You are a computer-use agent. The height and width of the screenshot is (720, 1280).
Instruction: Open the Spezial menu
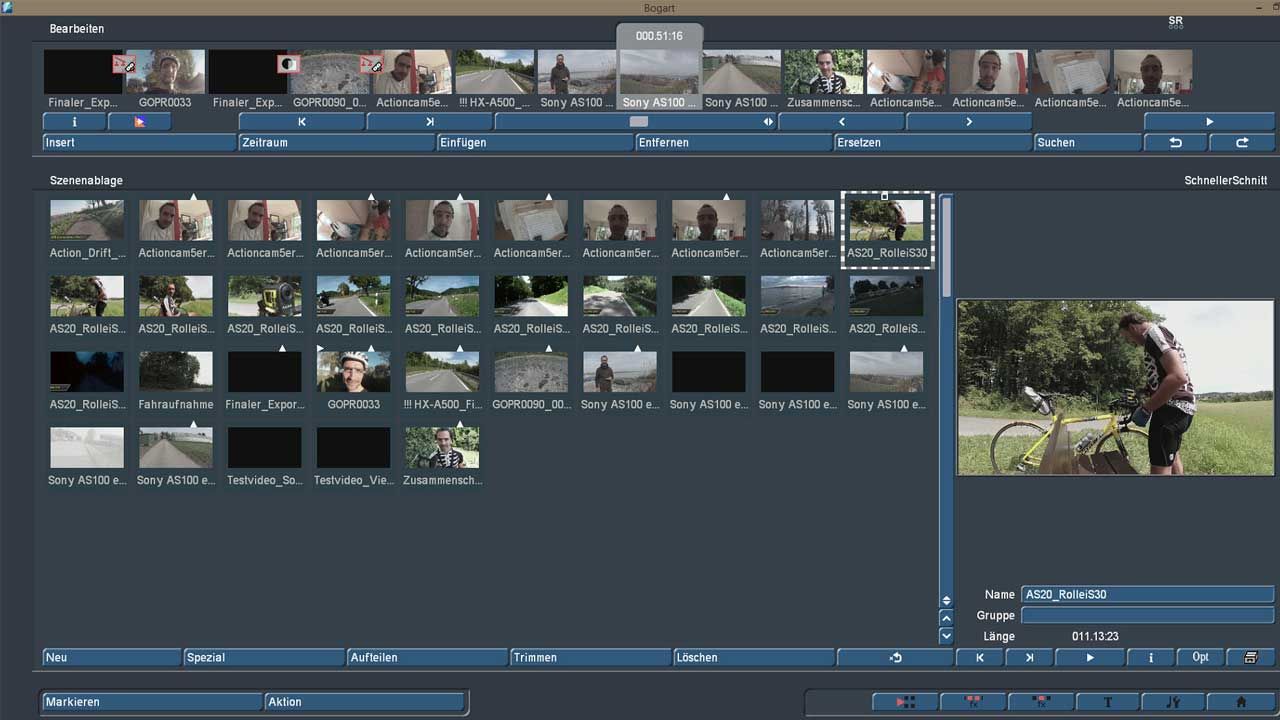[x=264, y=658]
